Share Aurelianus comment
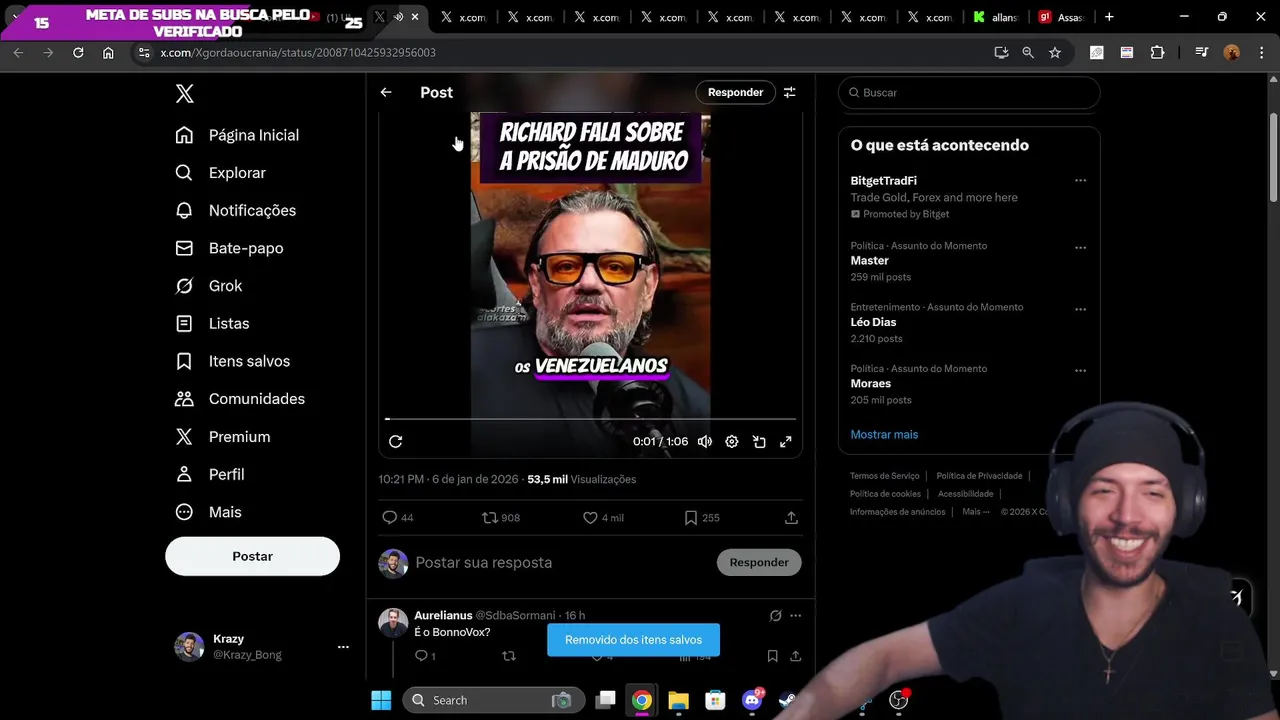 [796, 656]
